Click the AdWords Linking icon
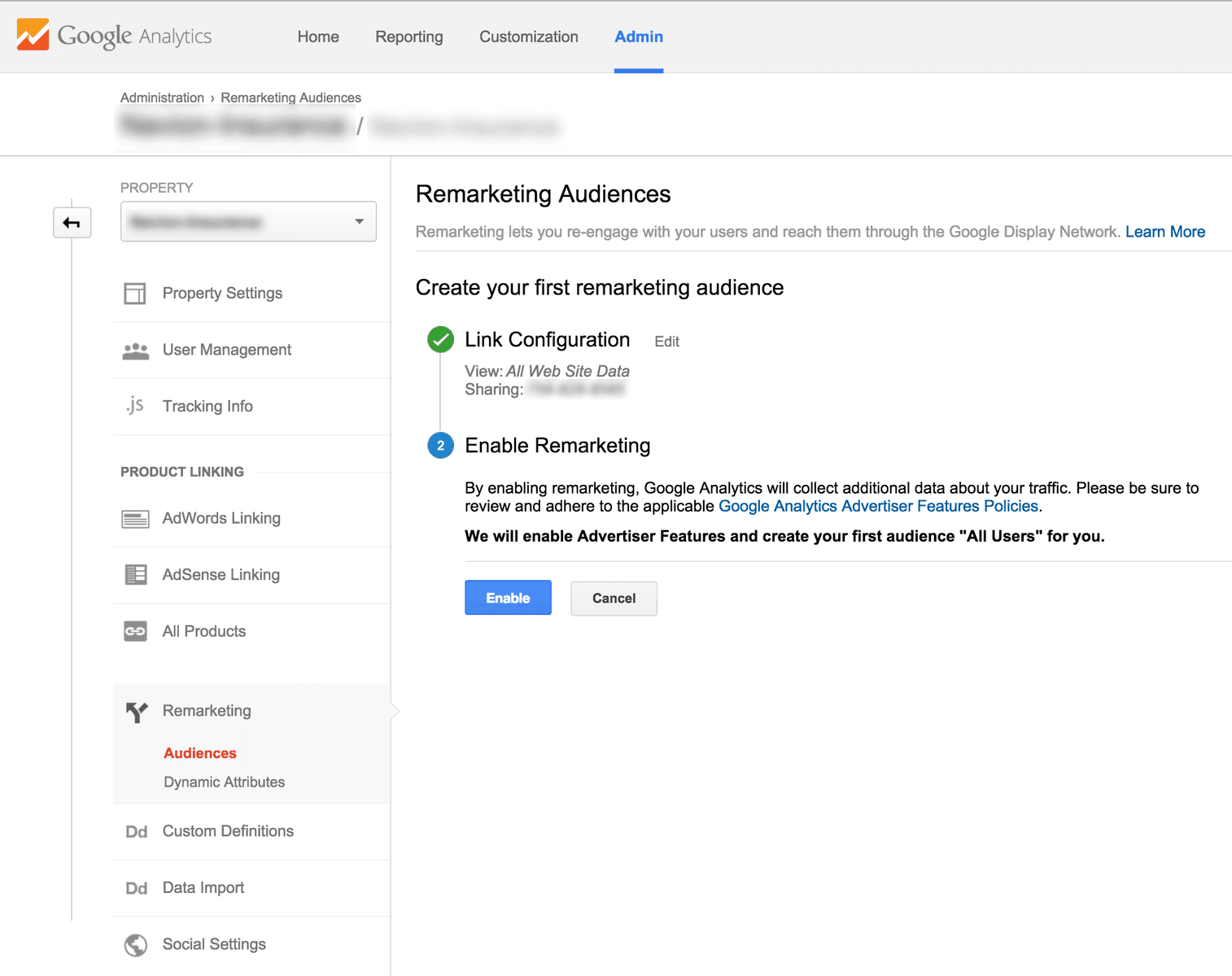Viewport: 1232px width, 976px height. (x=135, y=519)
